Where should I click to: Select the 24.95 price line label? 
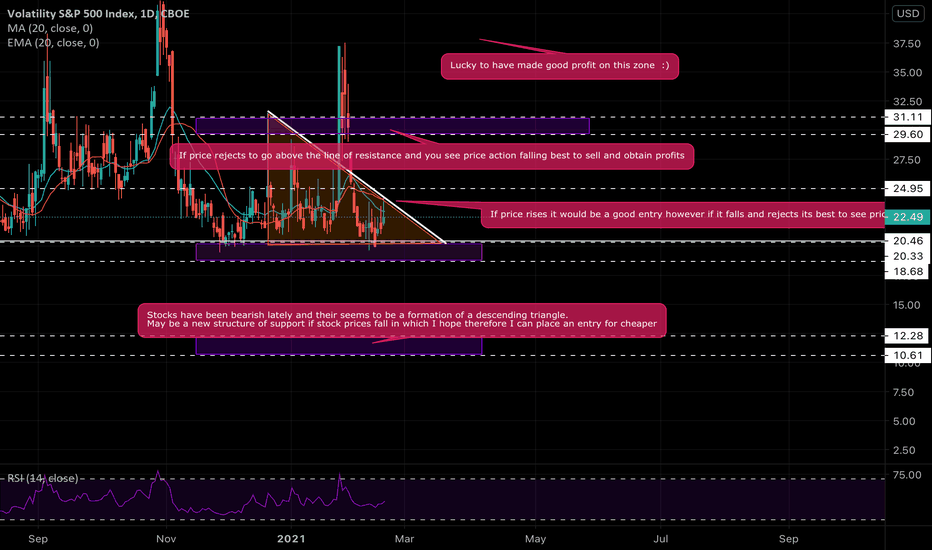(908, 188)
